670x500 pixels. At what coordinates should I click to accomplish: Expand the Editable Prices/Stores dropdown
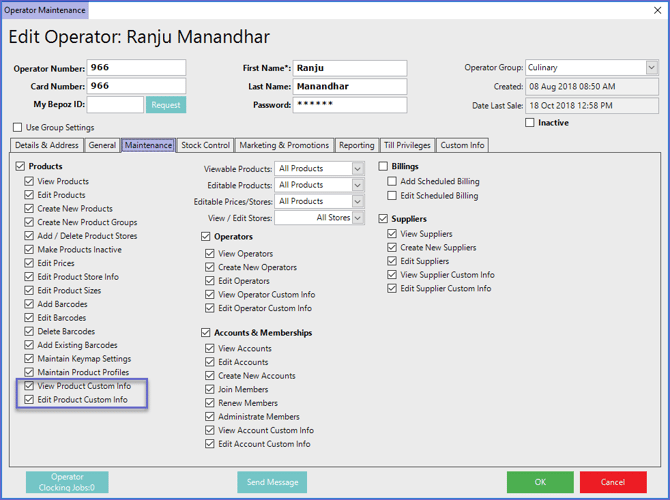[357, 201]
